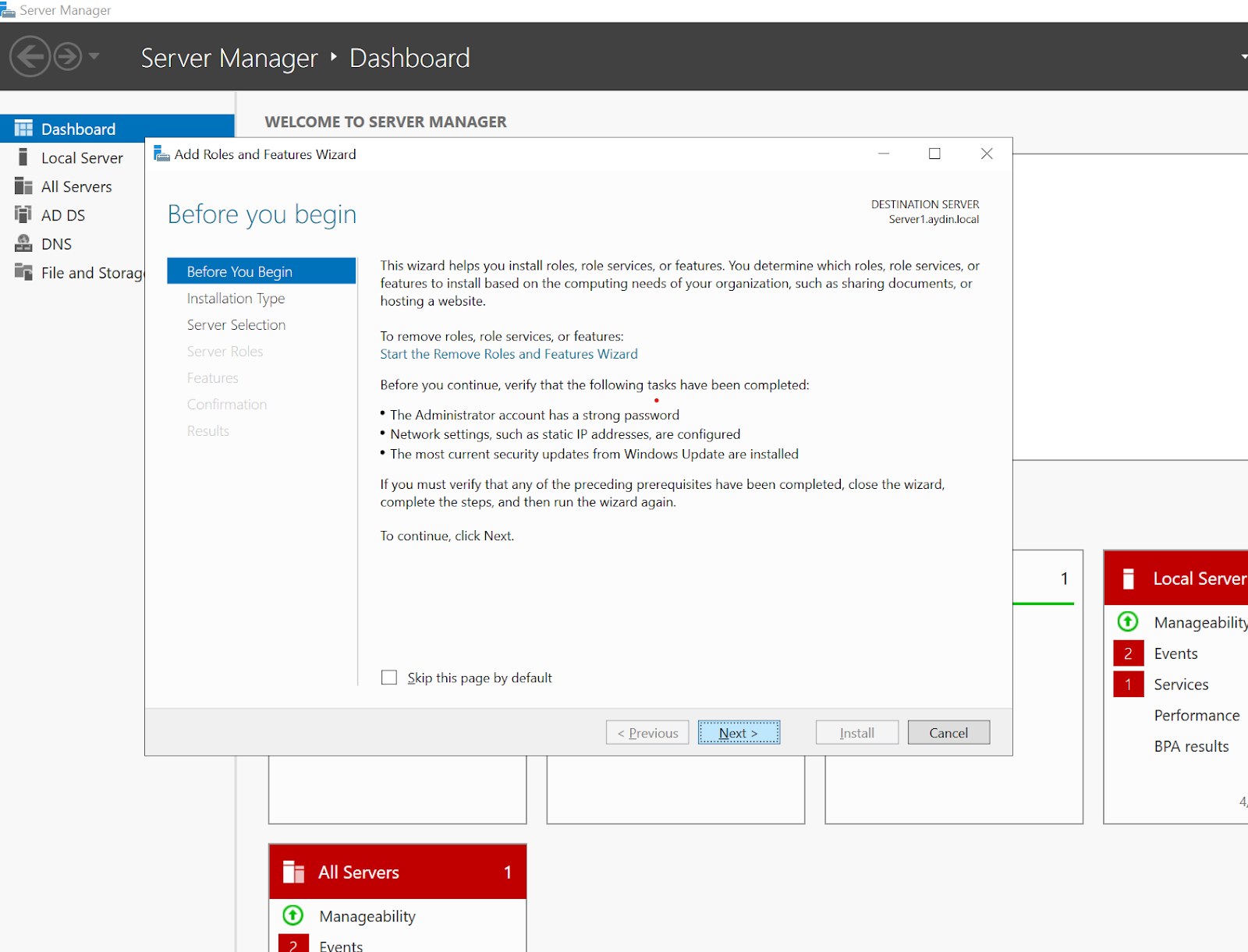Click the Server1.aydin.local destination server text

tap(934, 219)
